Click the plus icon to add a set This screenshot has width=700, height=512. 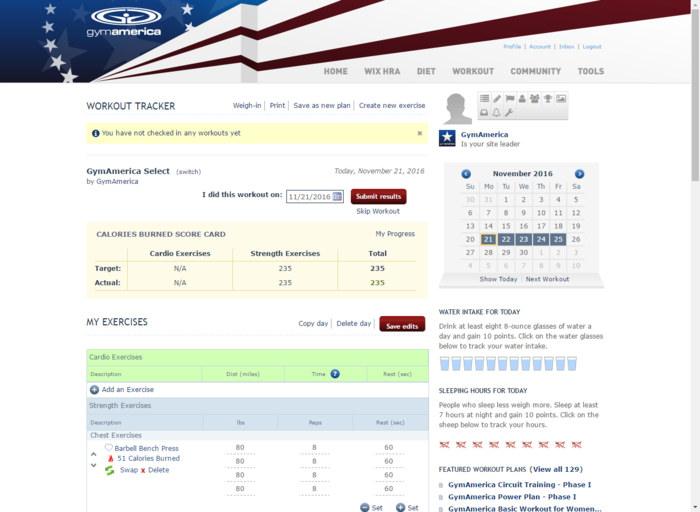[400, 508]
